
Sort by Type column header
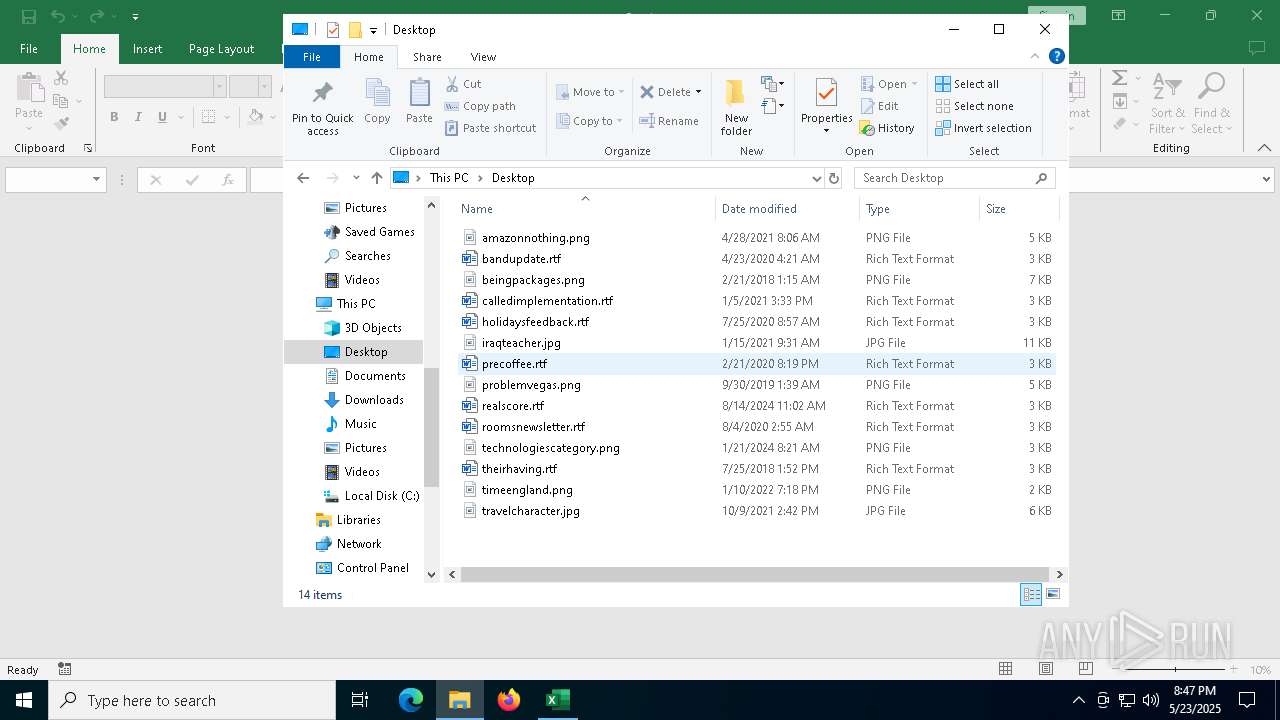click(919, 209)
